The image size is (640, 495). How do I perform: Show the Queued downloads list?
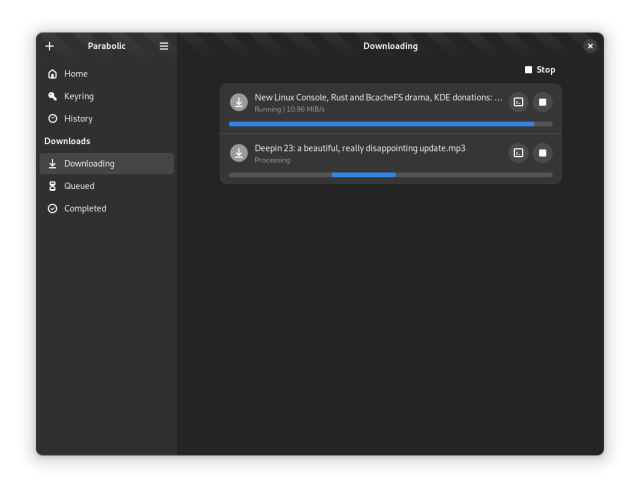click(79, 186)
